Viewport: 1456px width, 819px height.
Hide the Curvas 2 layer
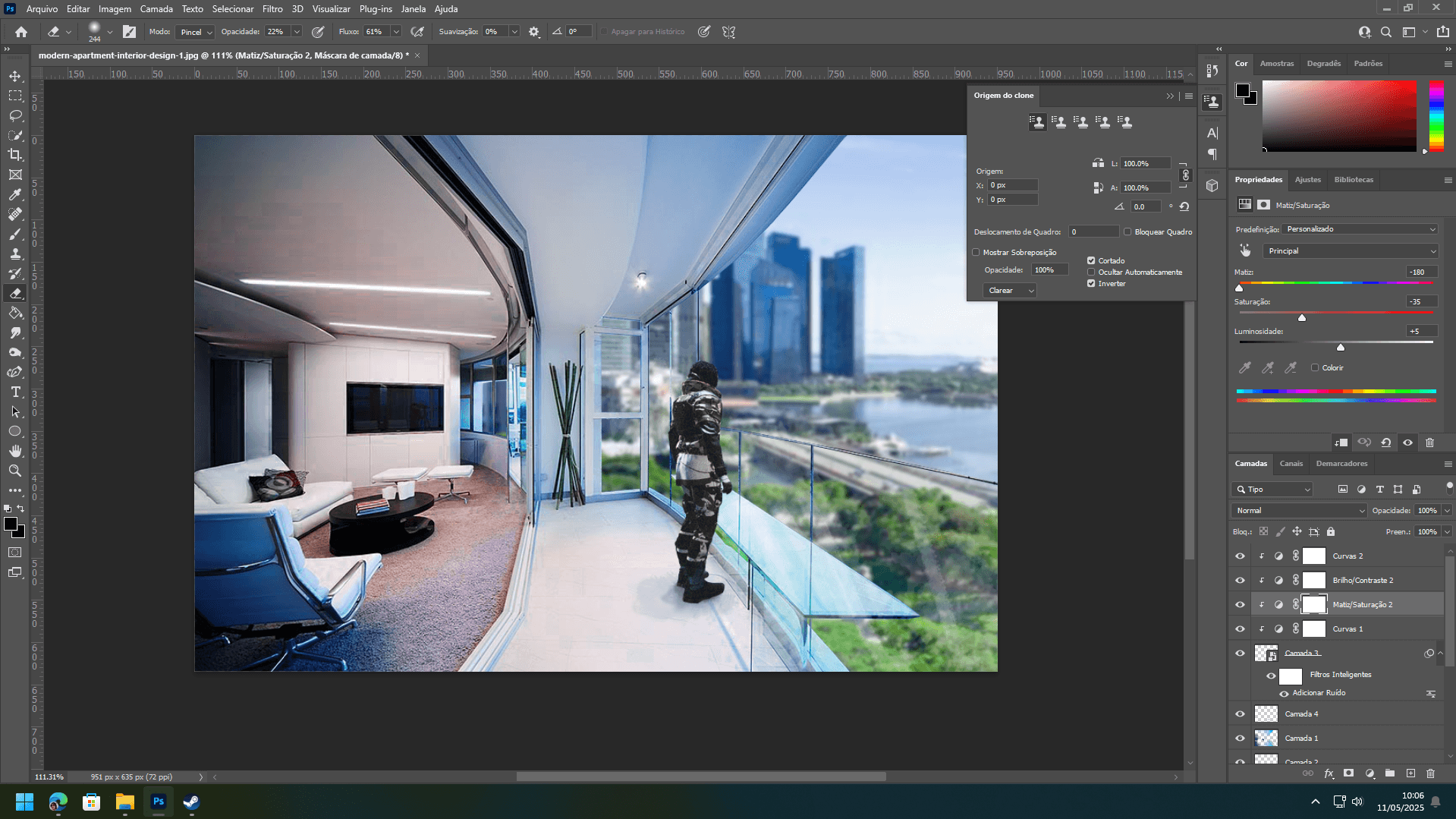(1240, 556)
